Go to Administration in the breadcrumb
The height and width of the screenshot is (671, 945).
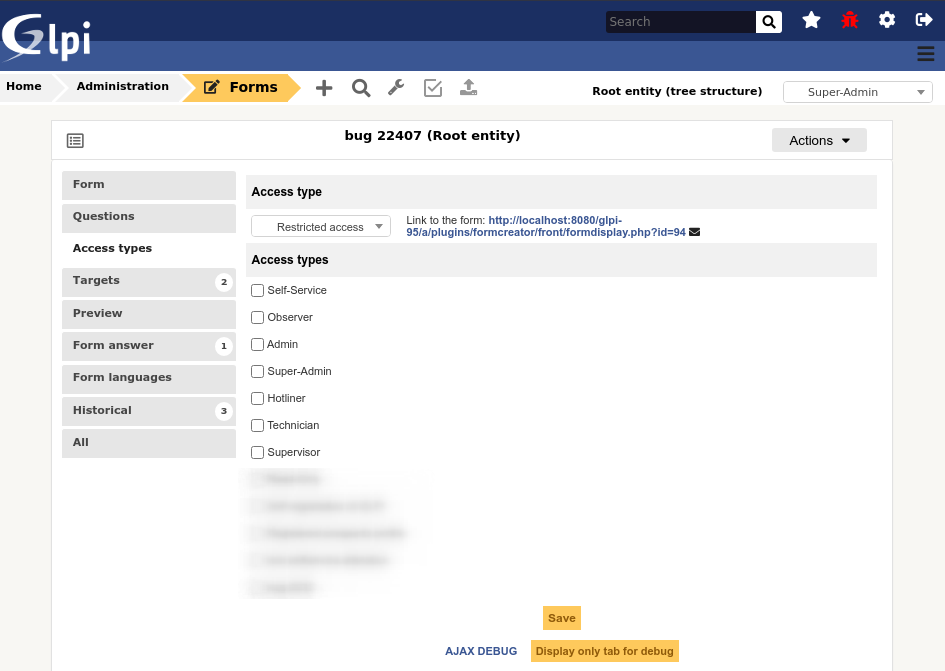pyautogui.click(x=122, y=86)
